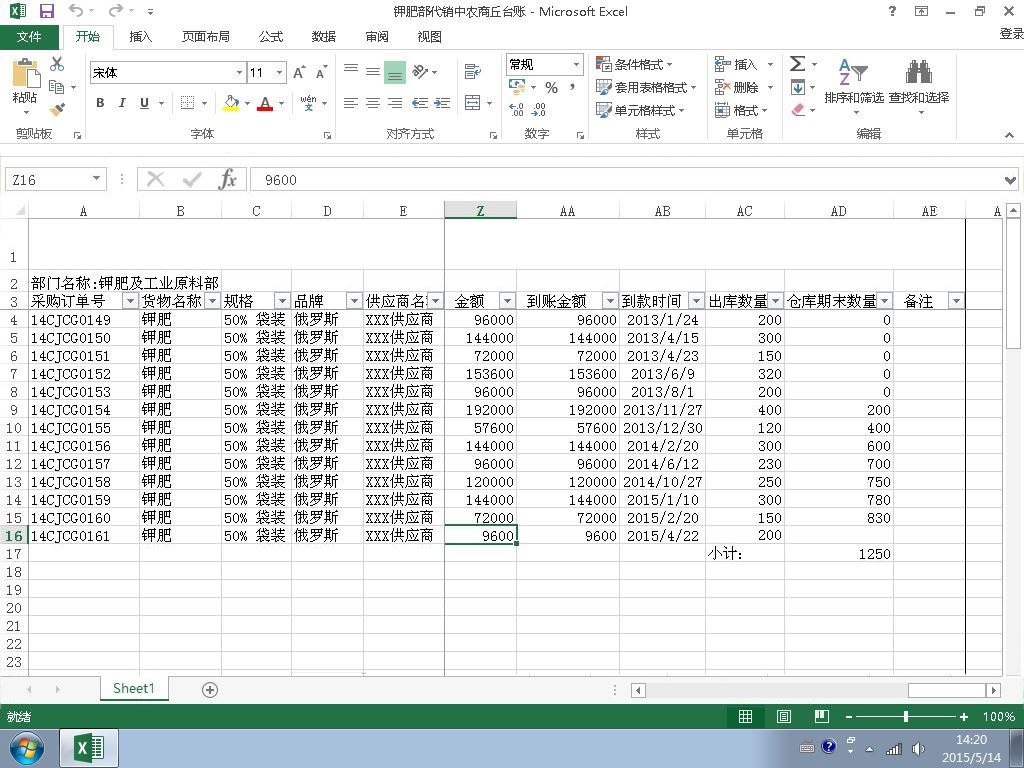Switch to the 公式 ribbon tab

[271, 37]
